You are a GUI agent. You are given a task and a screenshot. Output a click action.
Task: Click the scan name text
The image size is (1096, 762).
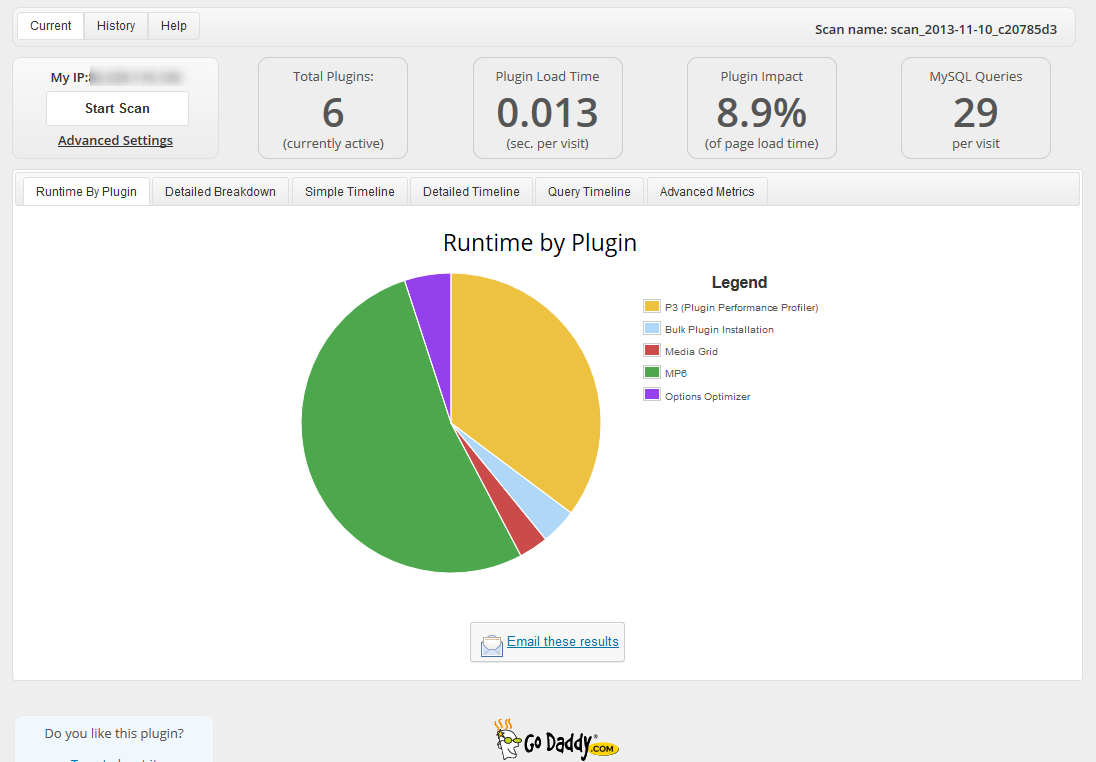click(936, 29)
